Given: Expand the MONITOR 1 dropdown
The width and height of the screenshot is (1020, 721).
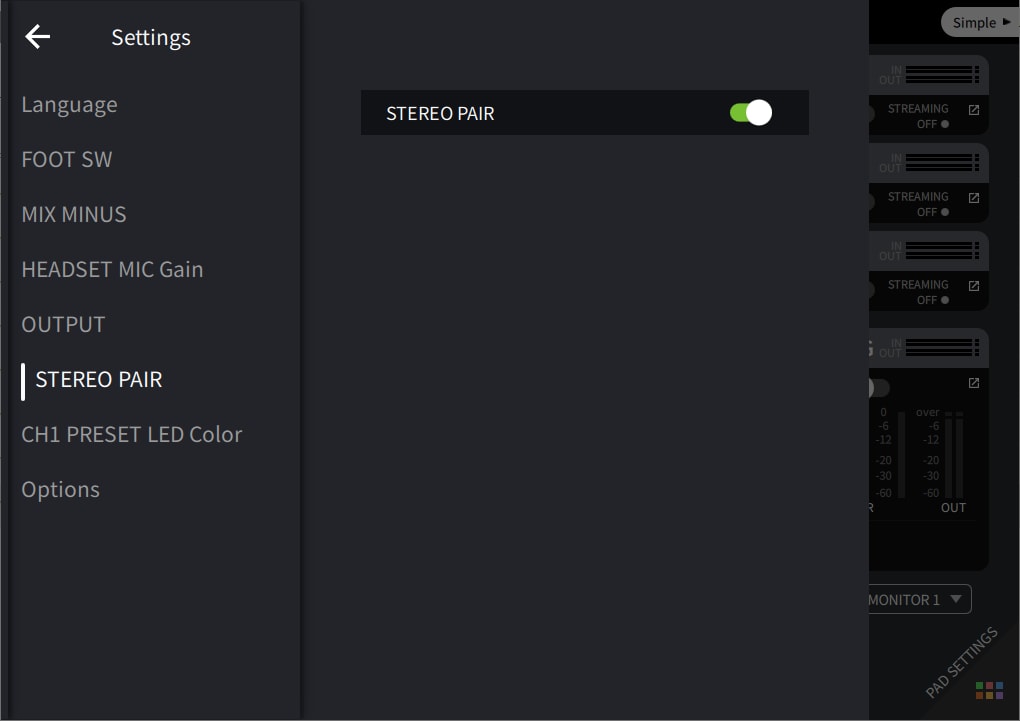Looking at the screenshot, I should point(918,599).
